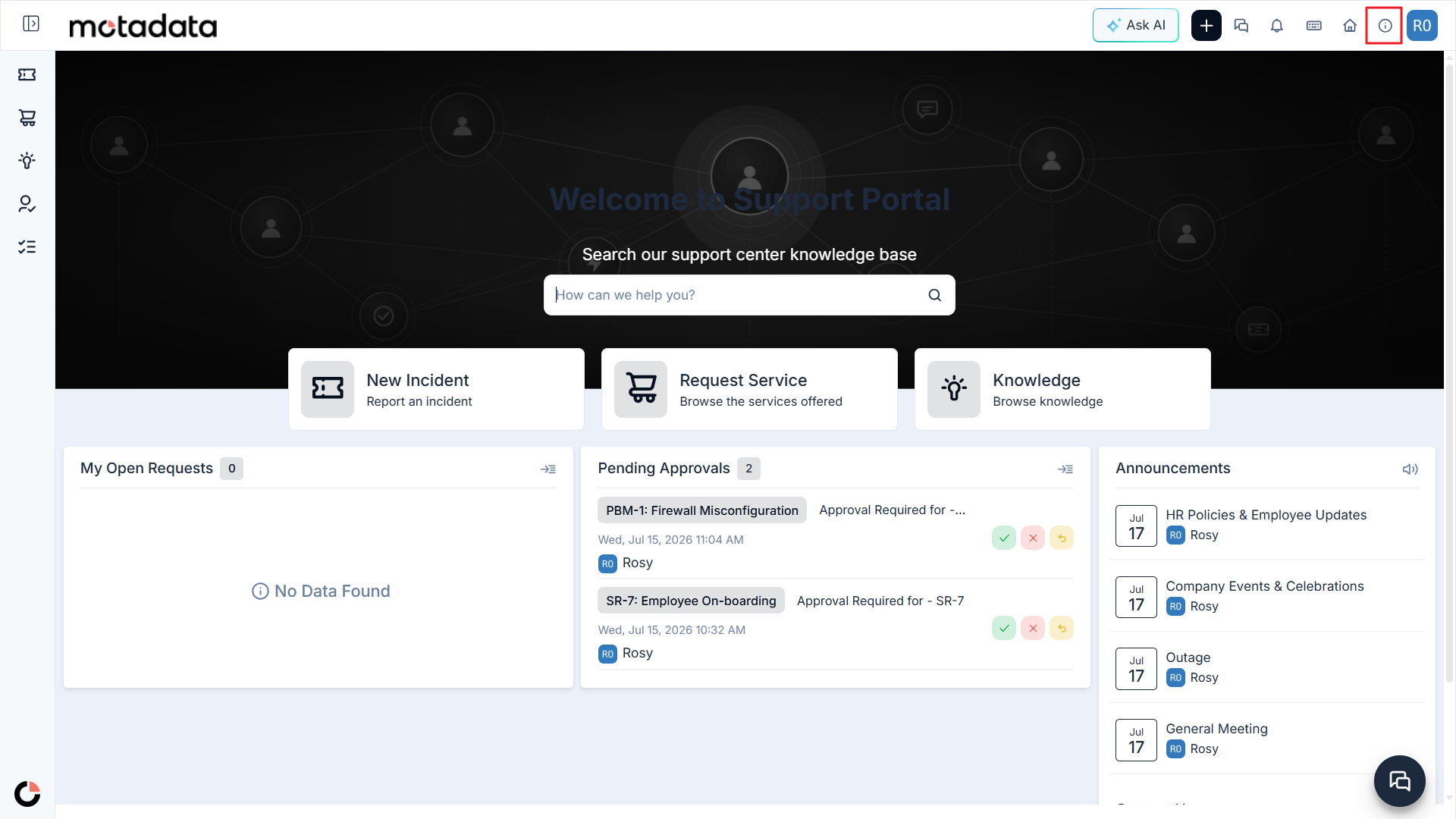Reject SR-7 Employee On-boarding with red X
1456x819 pixels.
1032,629
